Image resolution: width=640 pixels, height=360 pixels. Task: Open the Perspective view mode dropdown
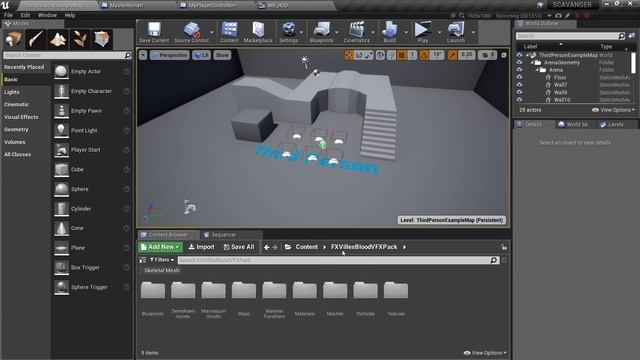[169, 55]
